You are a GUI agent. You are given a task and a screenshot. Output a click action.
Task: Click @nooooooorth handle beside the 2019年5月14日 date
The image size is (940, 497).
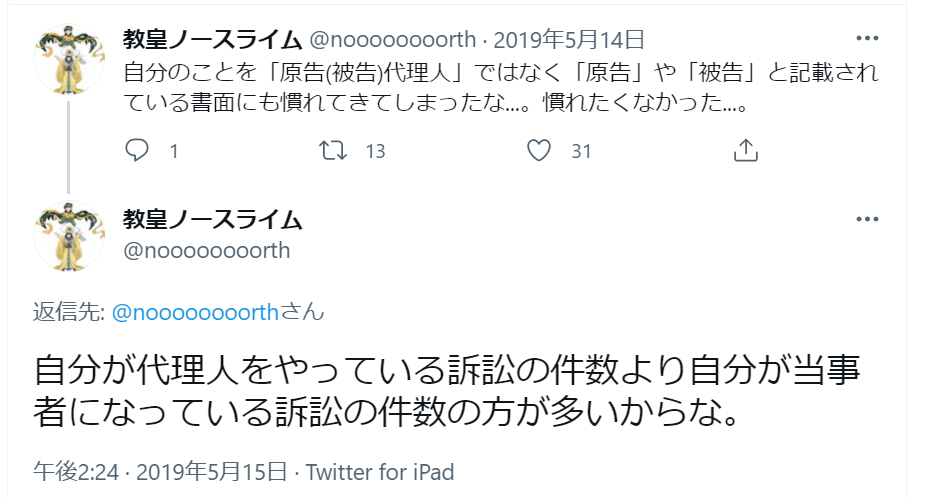pyautogui.click(x=392, y=40)
